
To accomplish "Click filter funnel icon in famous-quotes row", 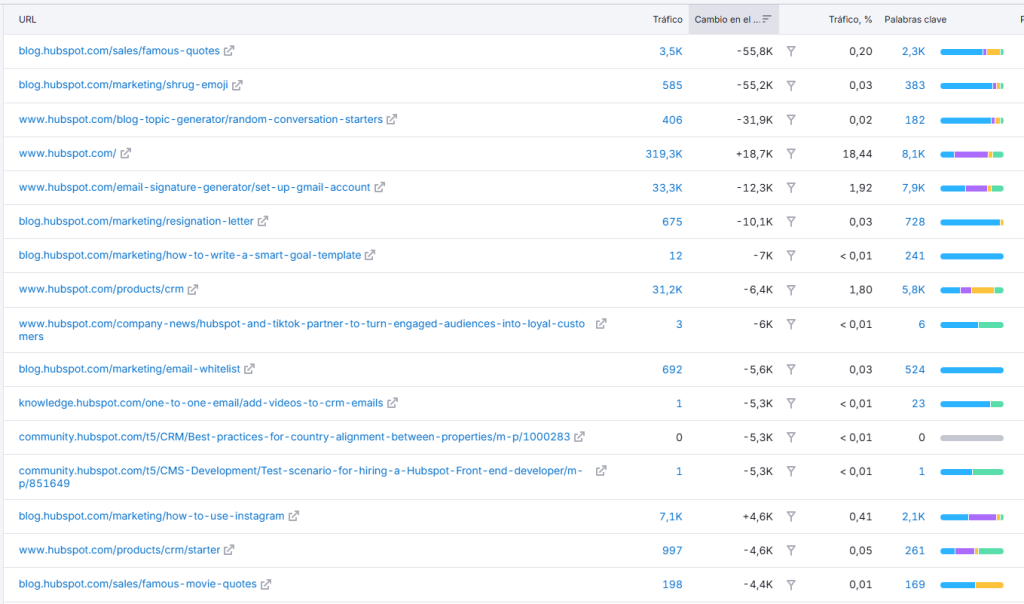I will (x=791, y=51).
